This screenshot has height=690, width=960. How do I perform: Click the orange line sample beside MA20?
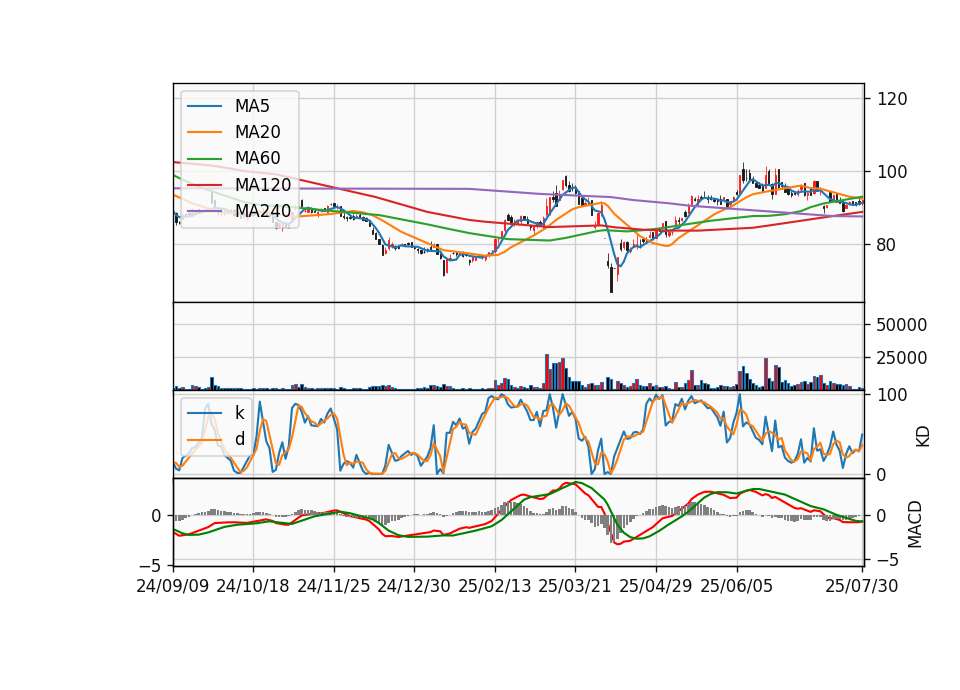pos(204,132)
